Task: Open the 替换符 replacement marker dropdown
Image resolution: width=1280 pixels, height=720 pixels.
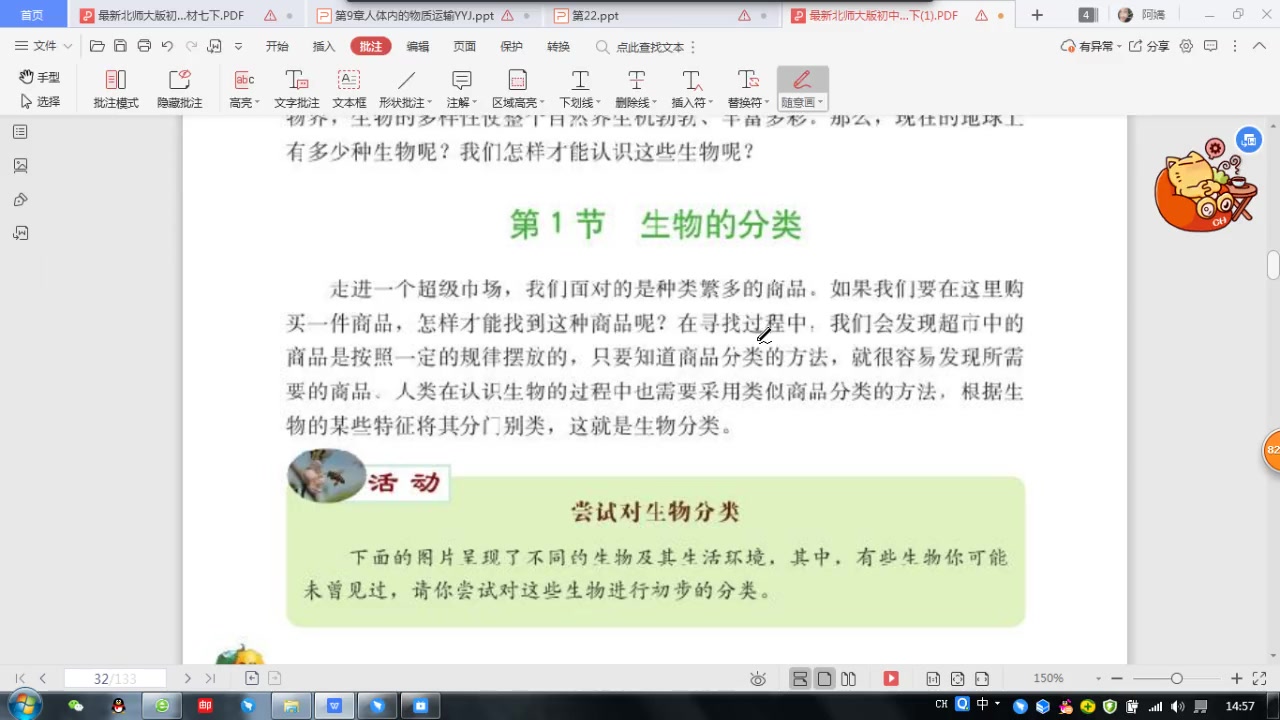Action: click(x=766, y=102)
